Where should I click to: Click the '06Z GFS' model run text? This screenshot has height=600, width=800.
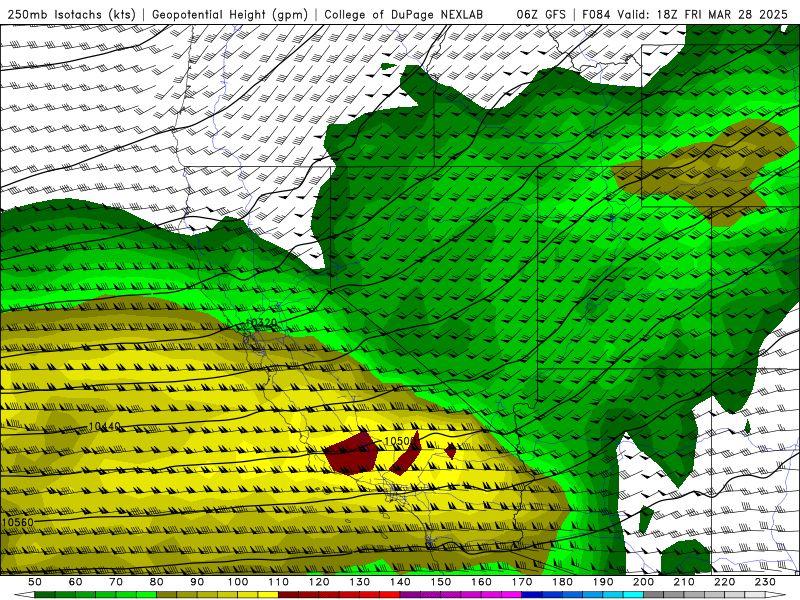[541, 14]
